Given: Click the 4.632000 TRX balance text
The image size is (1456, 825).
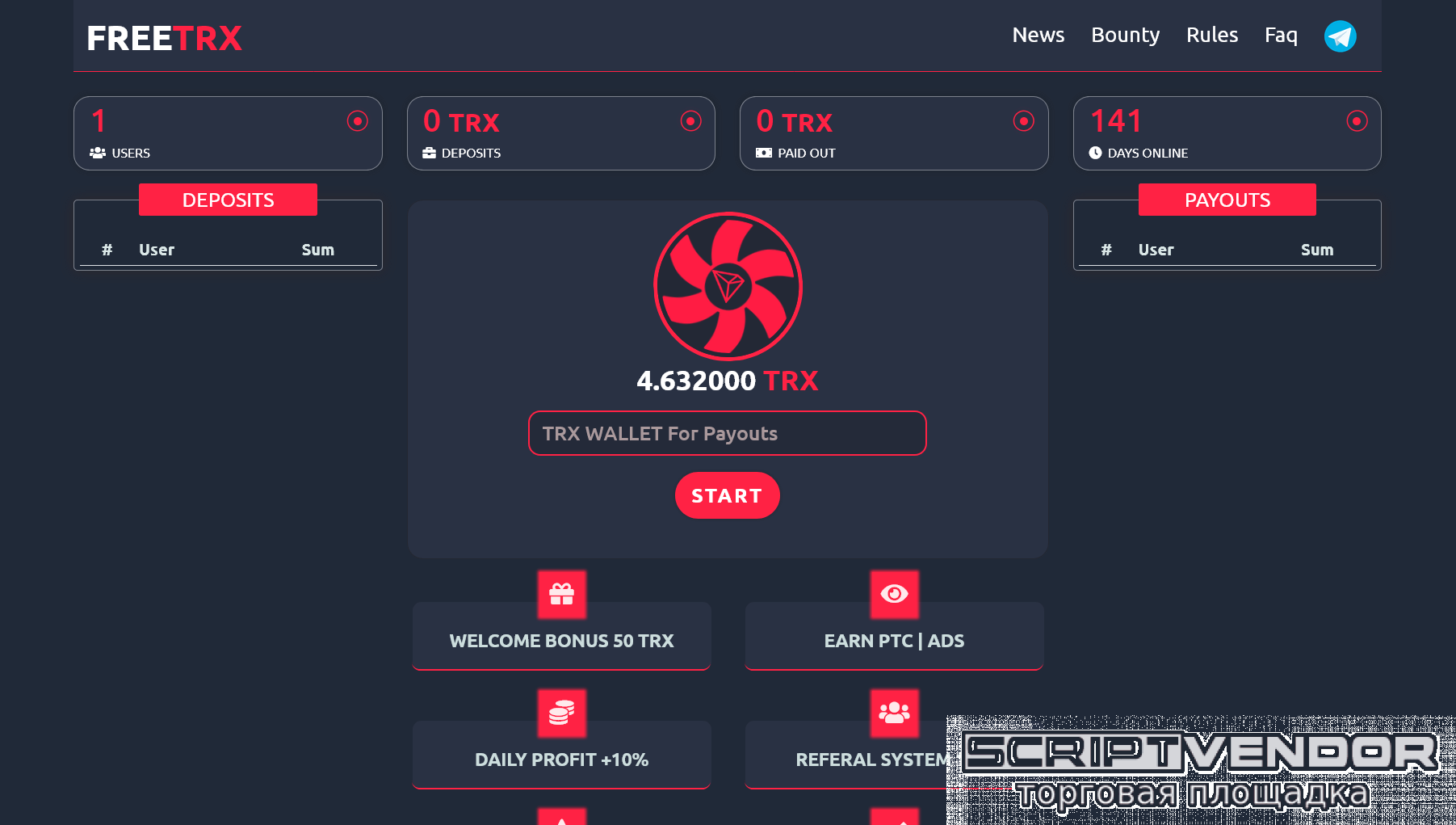Looking at the screenshot, I should point(727,381).
